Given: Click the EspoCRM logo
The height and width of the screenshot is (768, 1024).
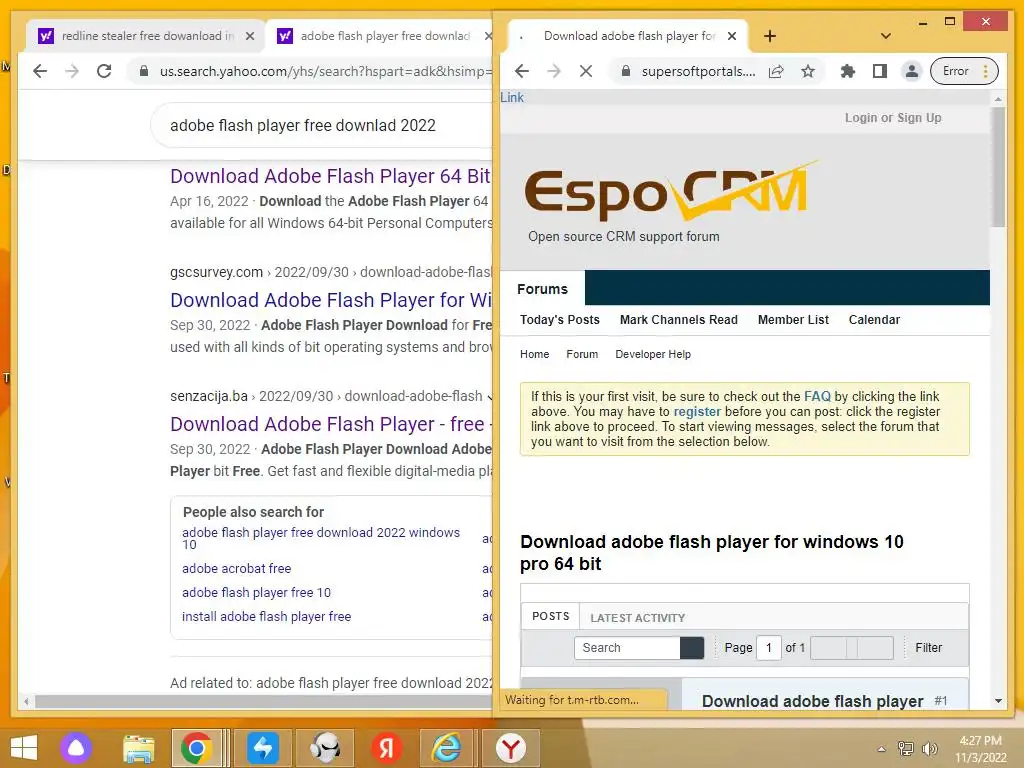Looking at the screenshot, I should click(x=670, y=191).
